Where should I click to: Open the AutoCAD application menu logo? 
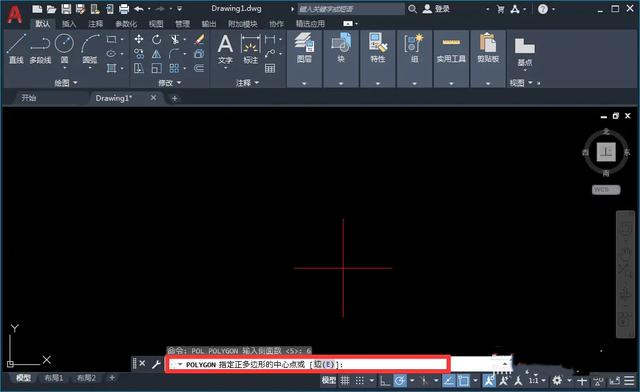click(14, 15)
